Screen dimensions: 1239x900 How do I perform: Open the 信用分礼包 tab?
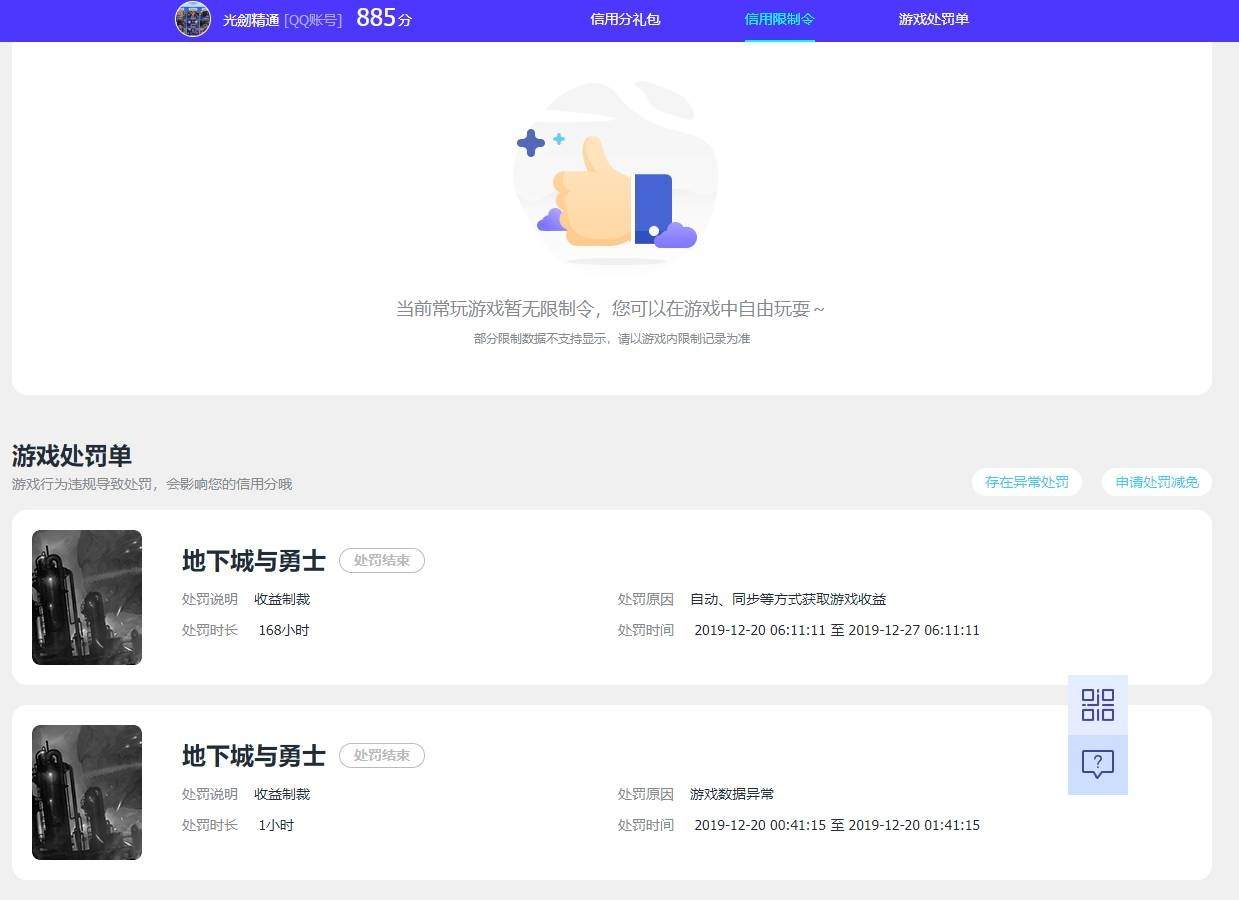pos(625,19)
